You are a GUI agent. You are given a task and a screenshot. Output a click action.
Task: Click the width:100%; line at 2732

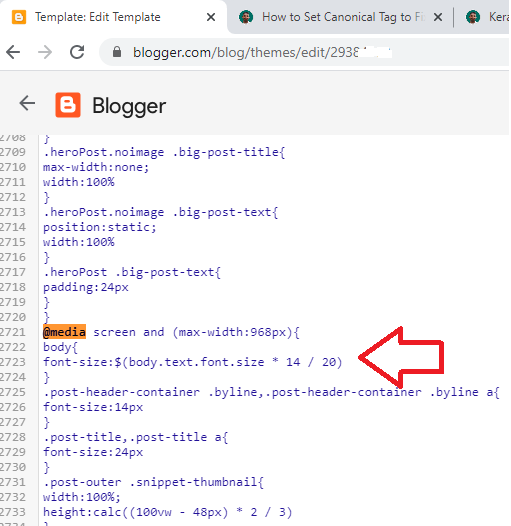82,497
